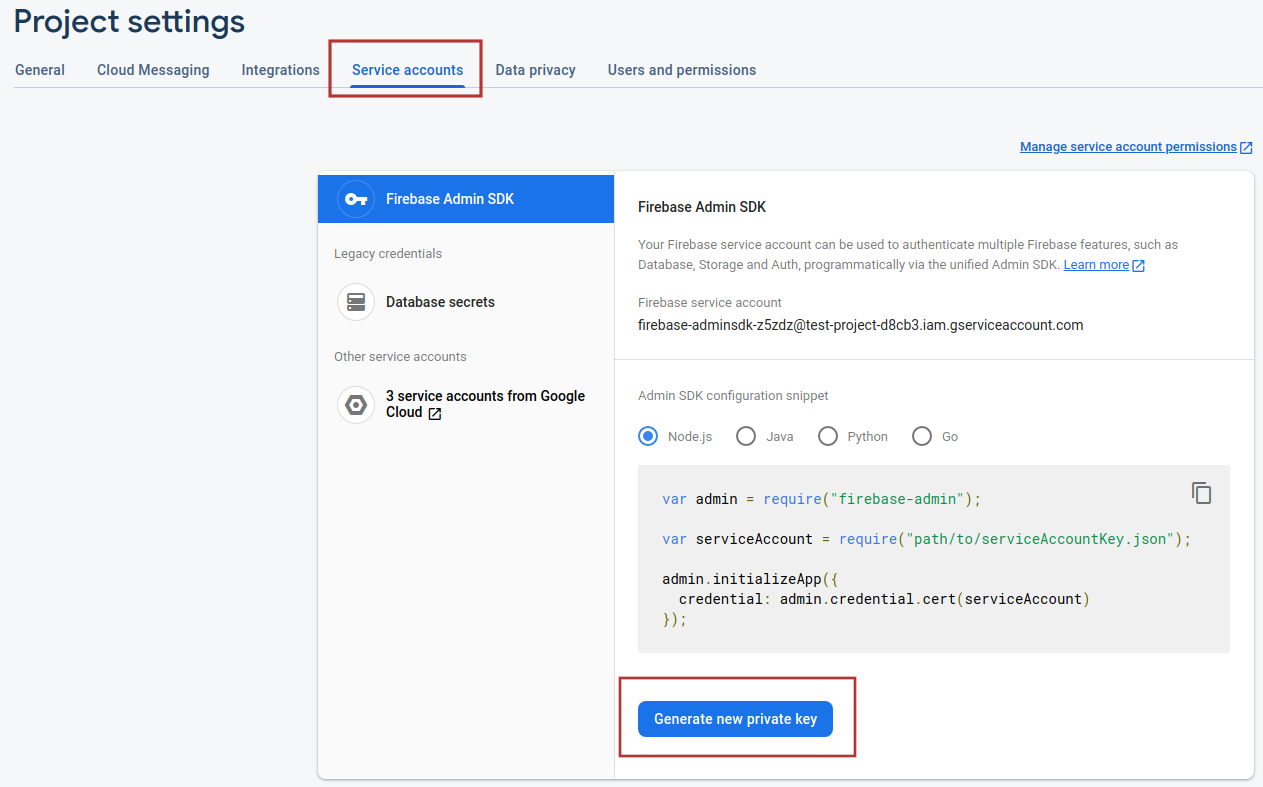Select the Java radio button
Screen dimensions: 1263x787
pos(746,436)
